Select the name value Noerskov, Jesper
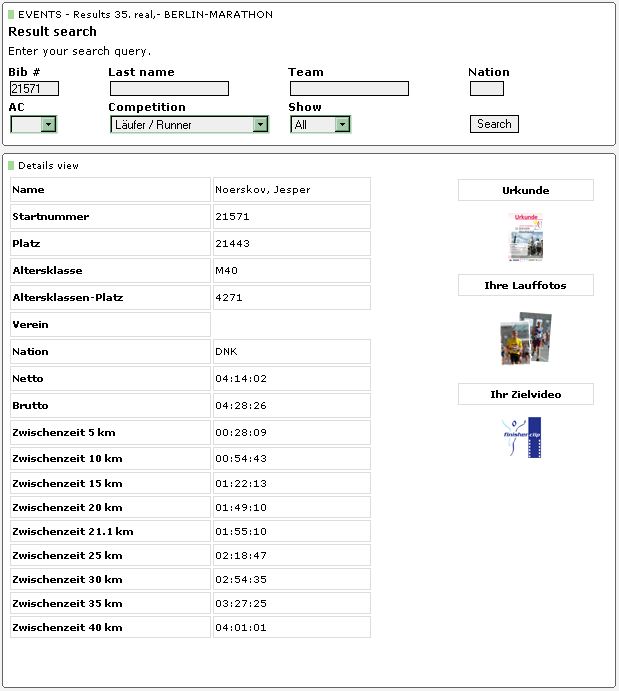 click(263, 189)
